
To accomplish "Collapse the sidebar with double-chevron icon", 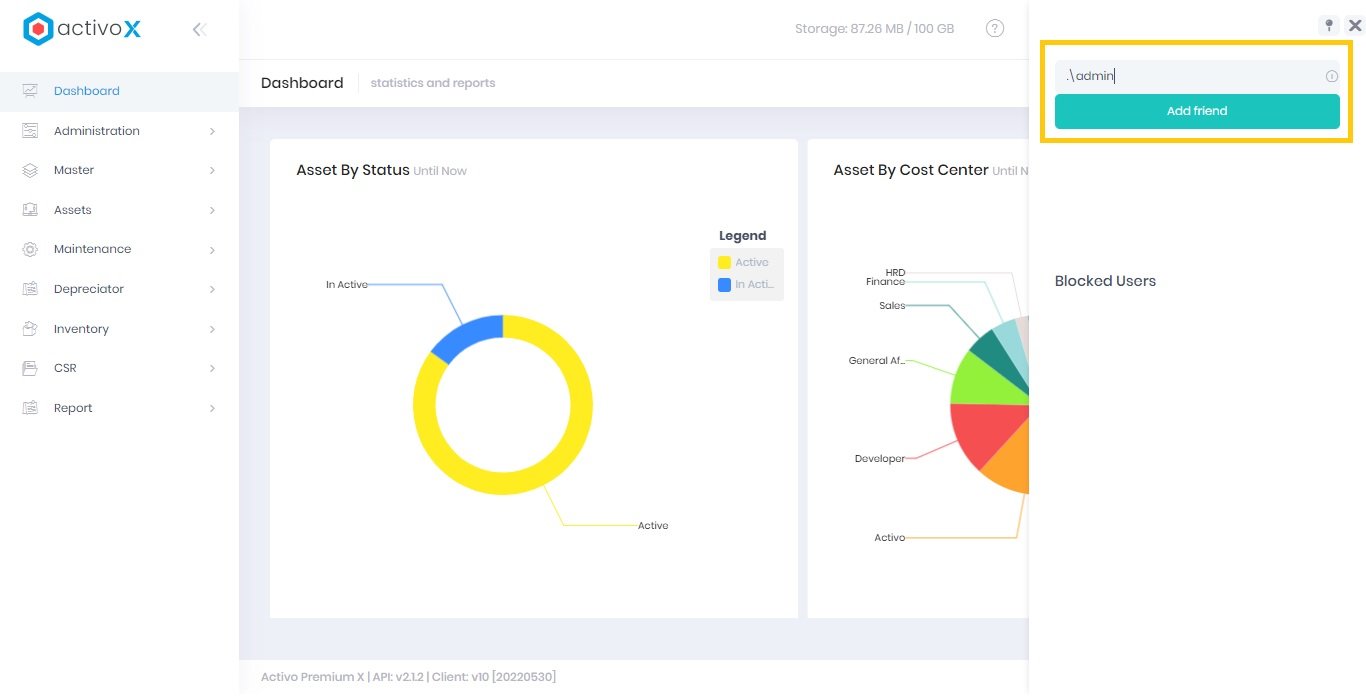I will click(x=199, y=30).
